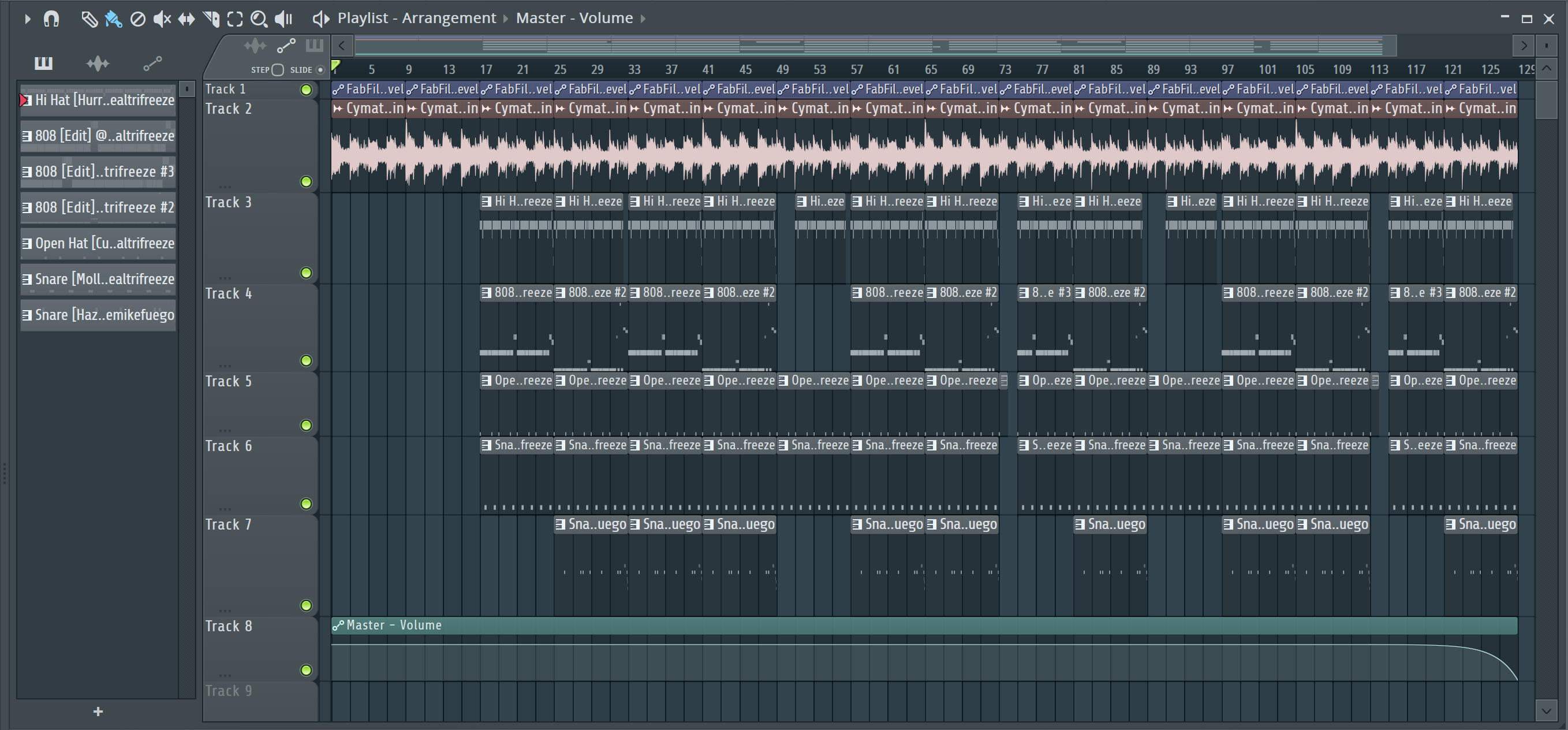Mute Track 6 with its green LED
Viewport: 1568px width, 730px height.
[x=306, y=504]
